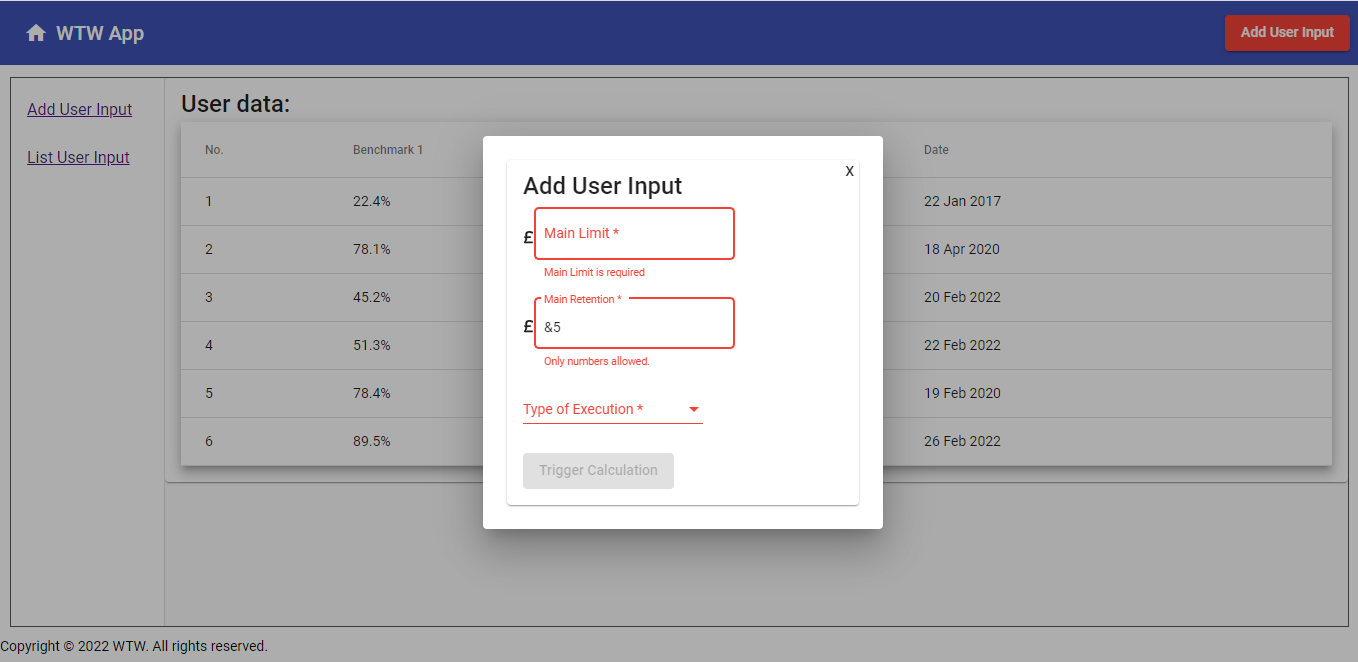Click the Type of Execution arrow icon
The image size is (1358, 662).
[693, 409]
